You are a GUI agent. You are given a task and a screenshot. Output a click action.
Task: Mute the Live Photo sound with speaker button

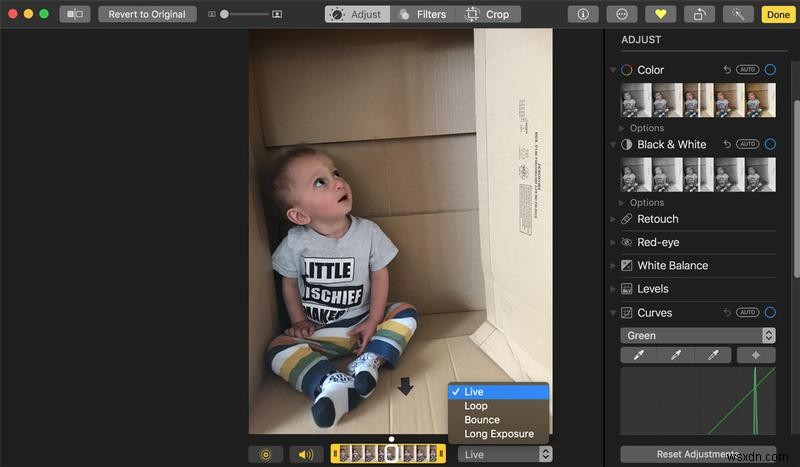coord(306,454)
